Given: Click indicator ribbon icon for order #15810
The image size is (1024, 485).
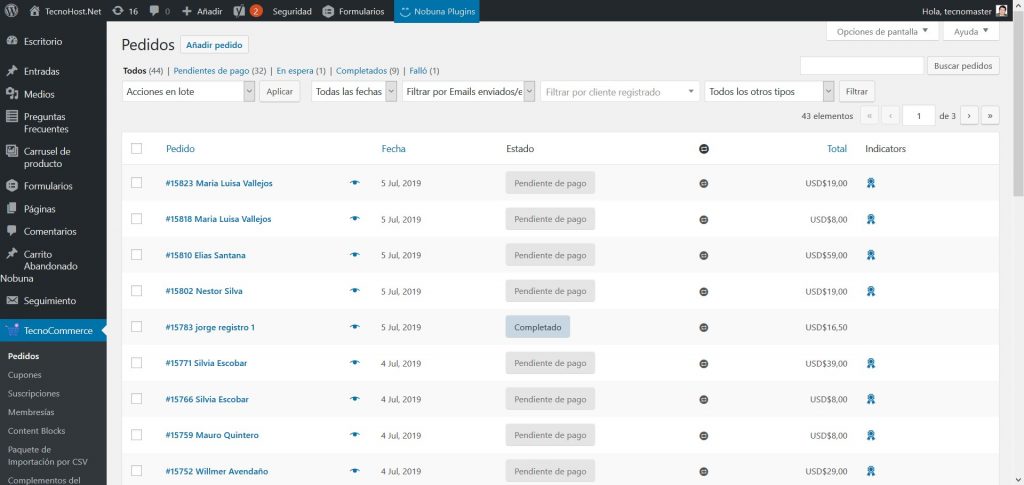Looking at the screenshot, I should (872, 255).
